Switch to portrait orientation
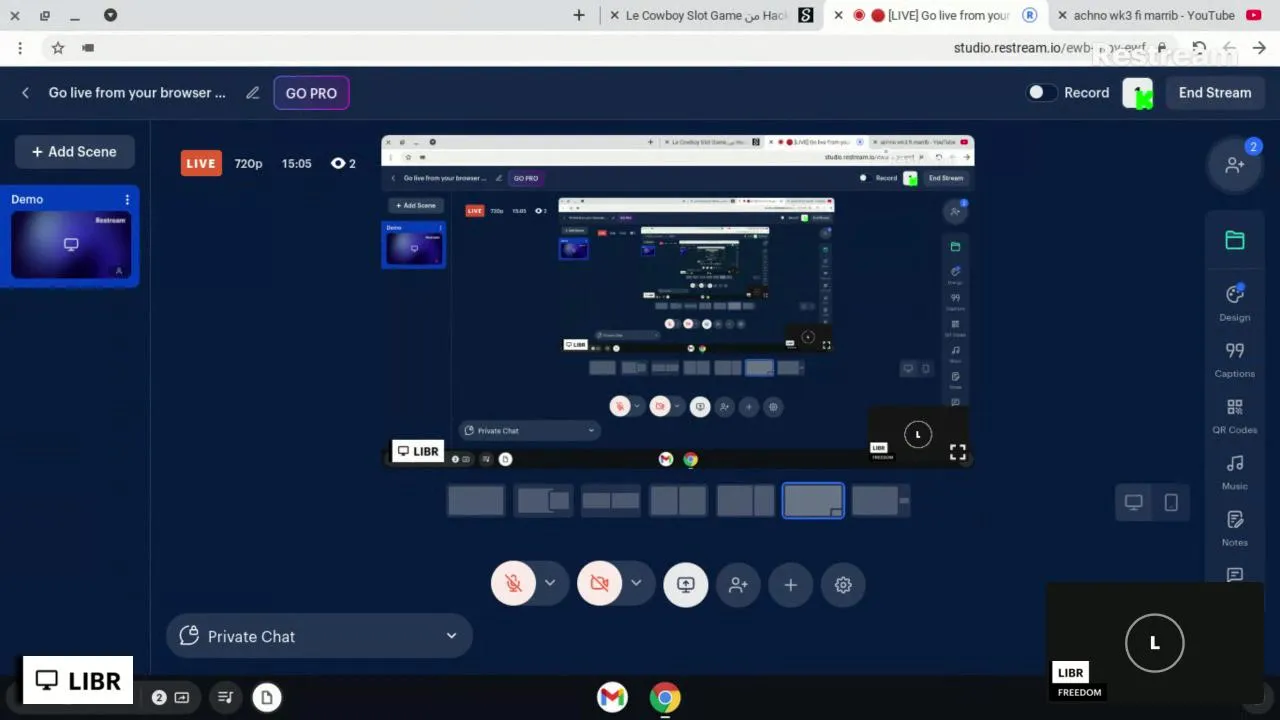 (x=1171, y=502)
